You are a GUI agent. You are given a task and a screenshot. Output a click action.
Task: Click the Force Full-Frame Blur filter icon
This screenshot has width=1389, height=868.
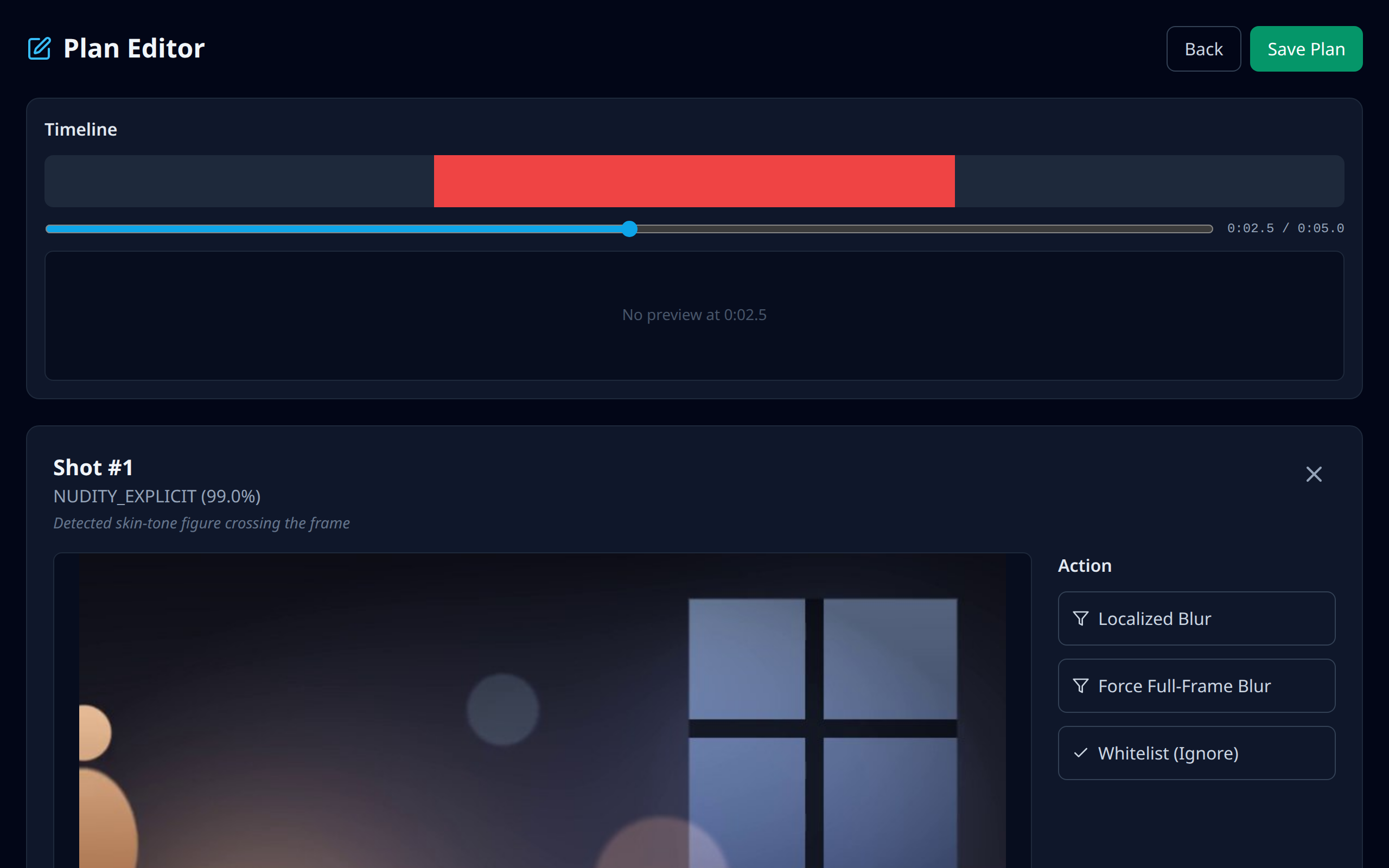[1080, 685]
